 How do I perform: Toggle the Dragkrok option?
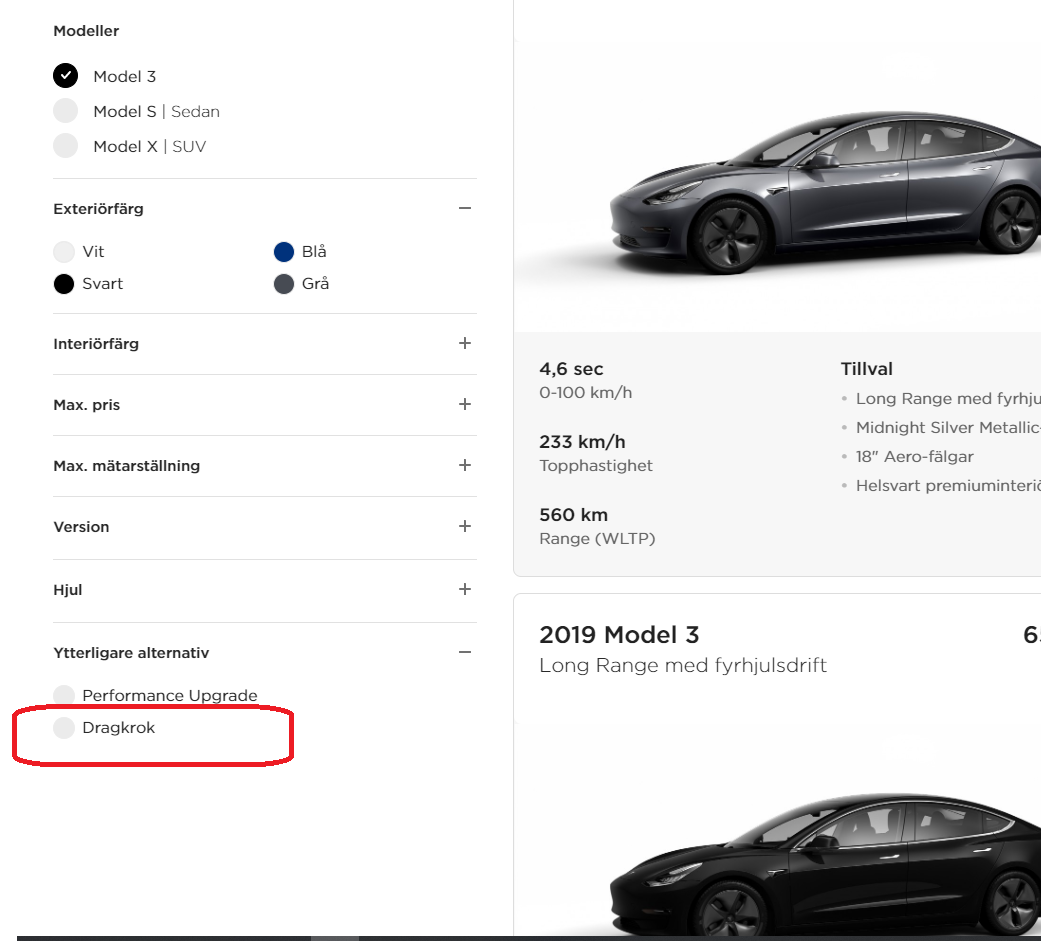click(64, 728)
